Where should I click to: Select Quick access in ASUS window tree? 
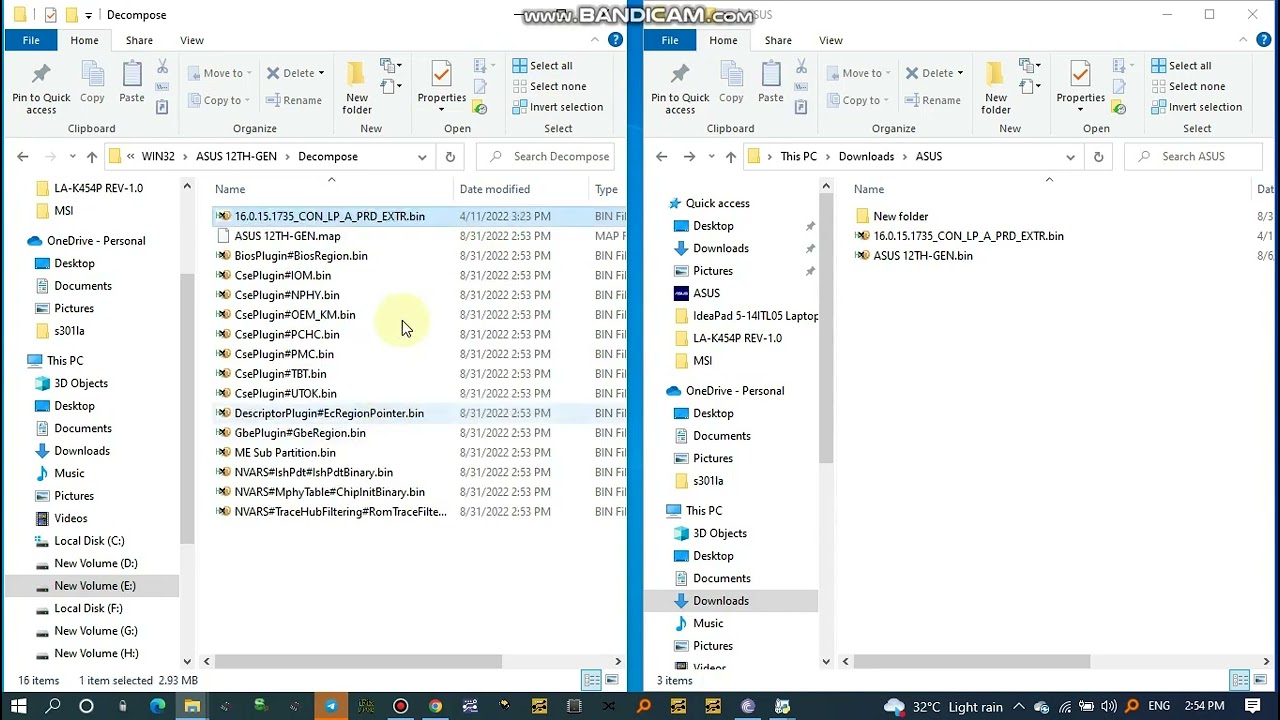717,203
